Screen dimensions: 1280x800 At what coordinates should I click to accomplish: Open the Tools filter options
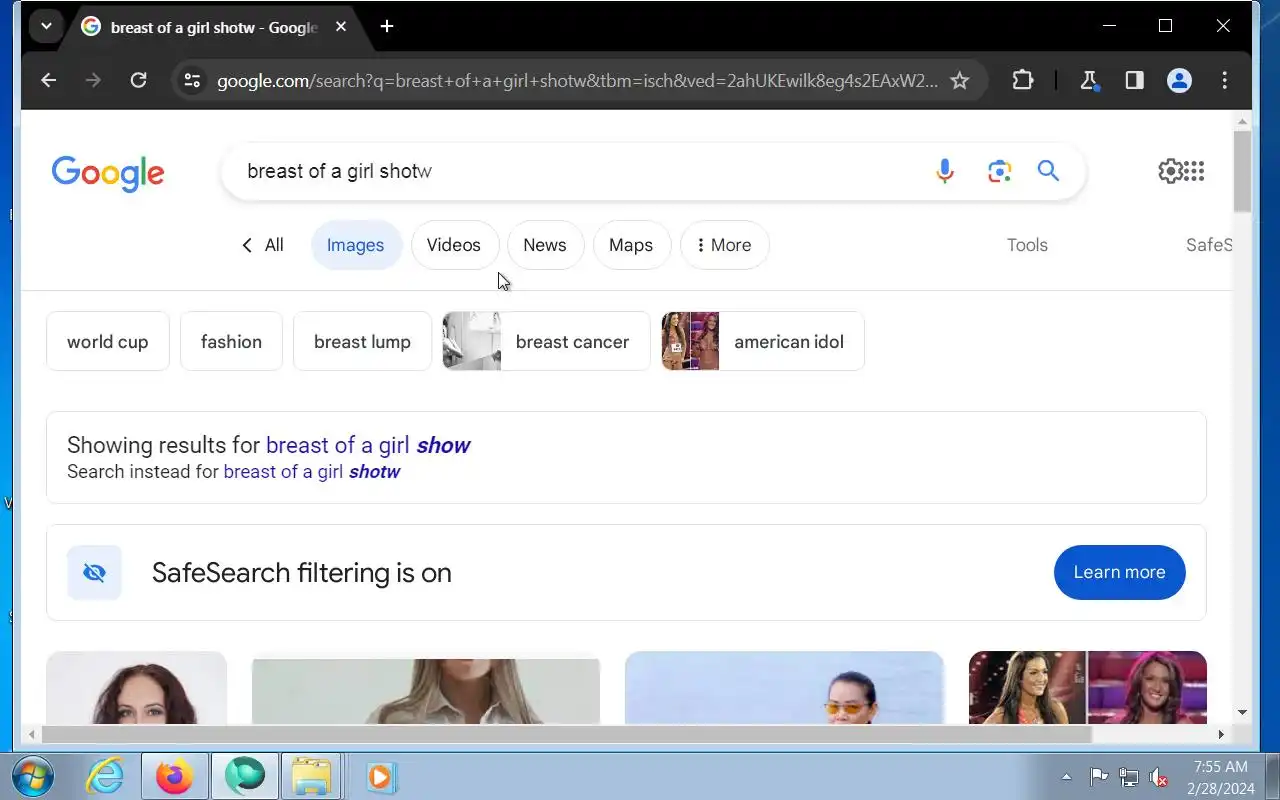[x=1027, y=245]
